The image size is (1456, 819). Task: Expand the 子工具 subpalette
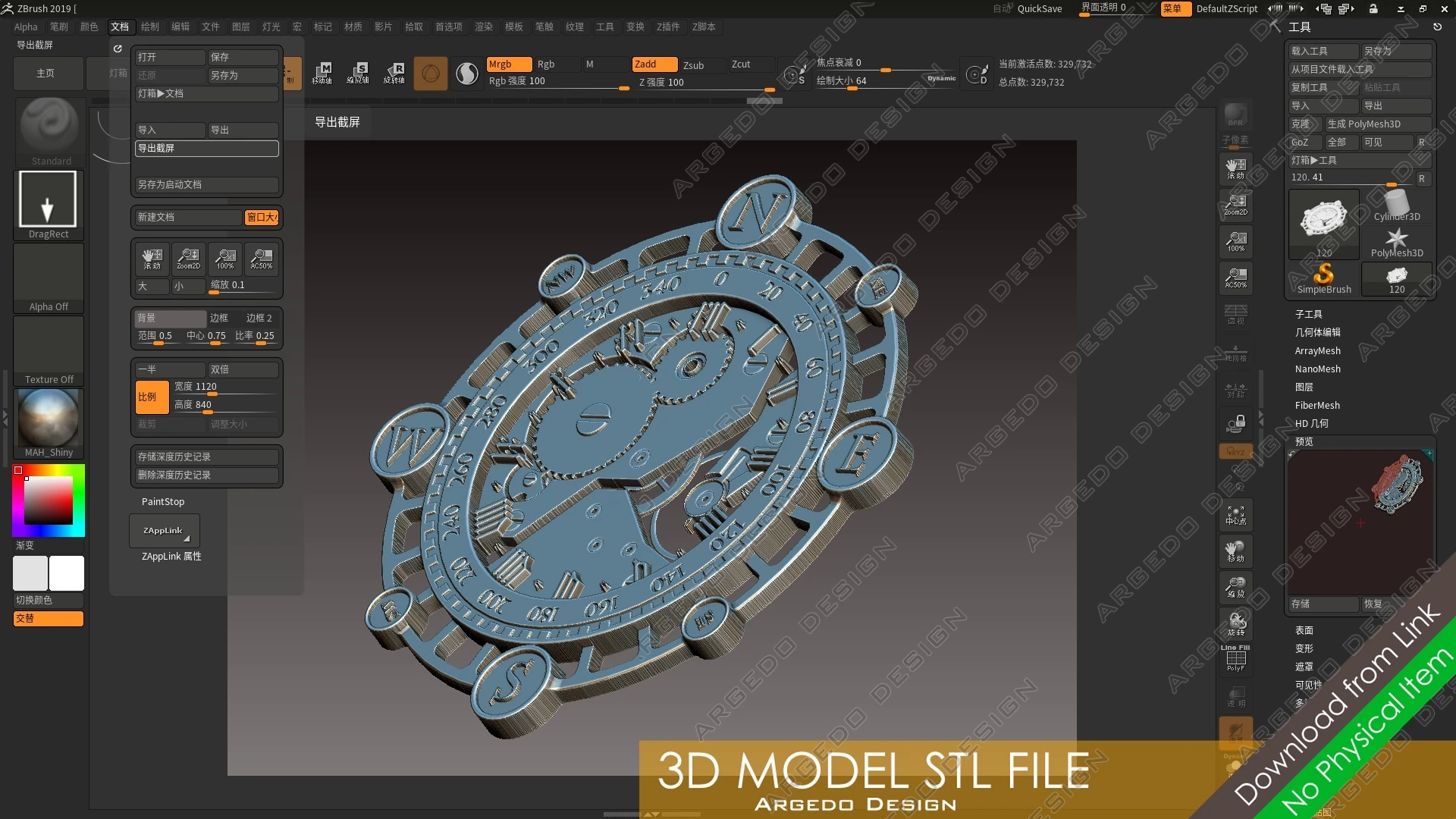[1309, 314]
